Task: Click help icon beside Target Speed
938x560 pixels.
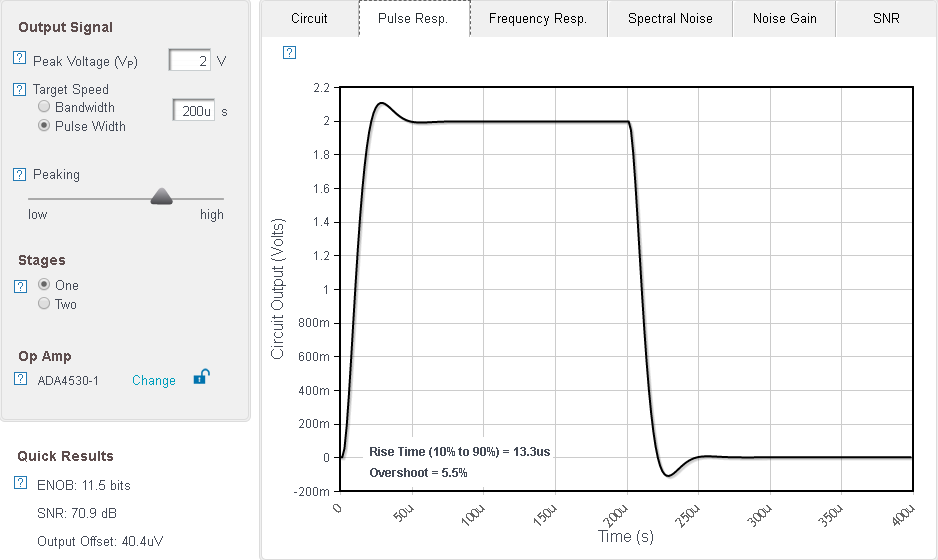Action: (19, 89)
